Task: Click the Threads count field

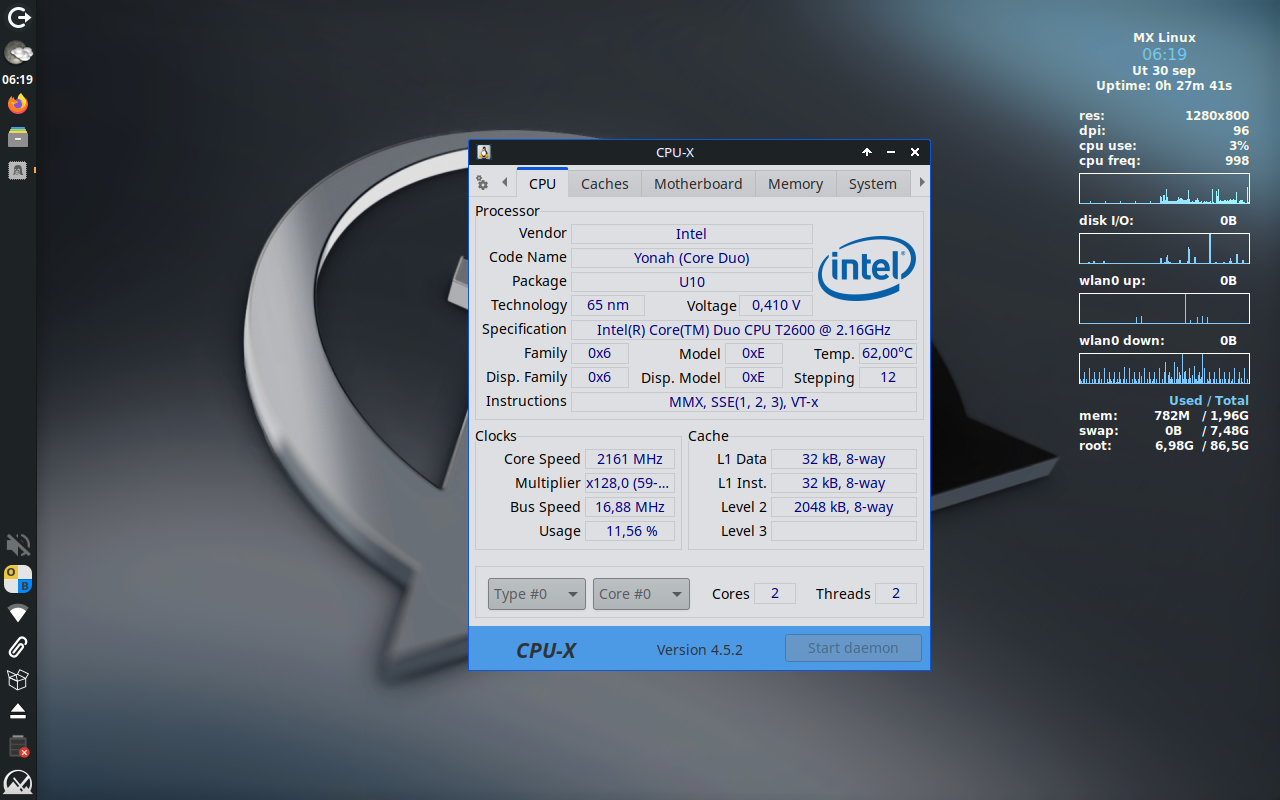Action: pyautogui.click(x=896, y=594)
